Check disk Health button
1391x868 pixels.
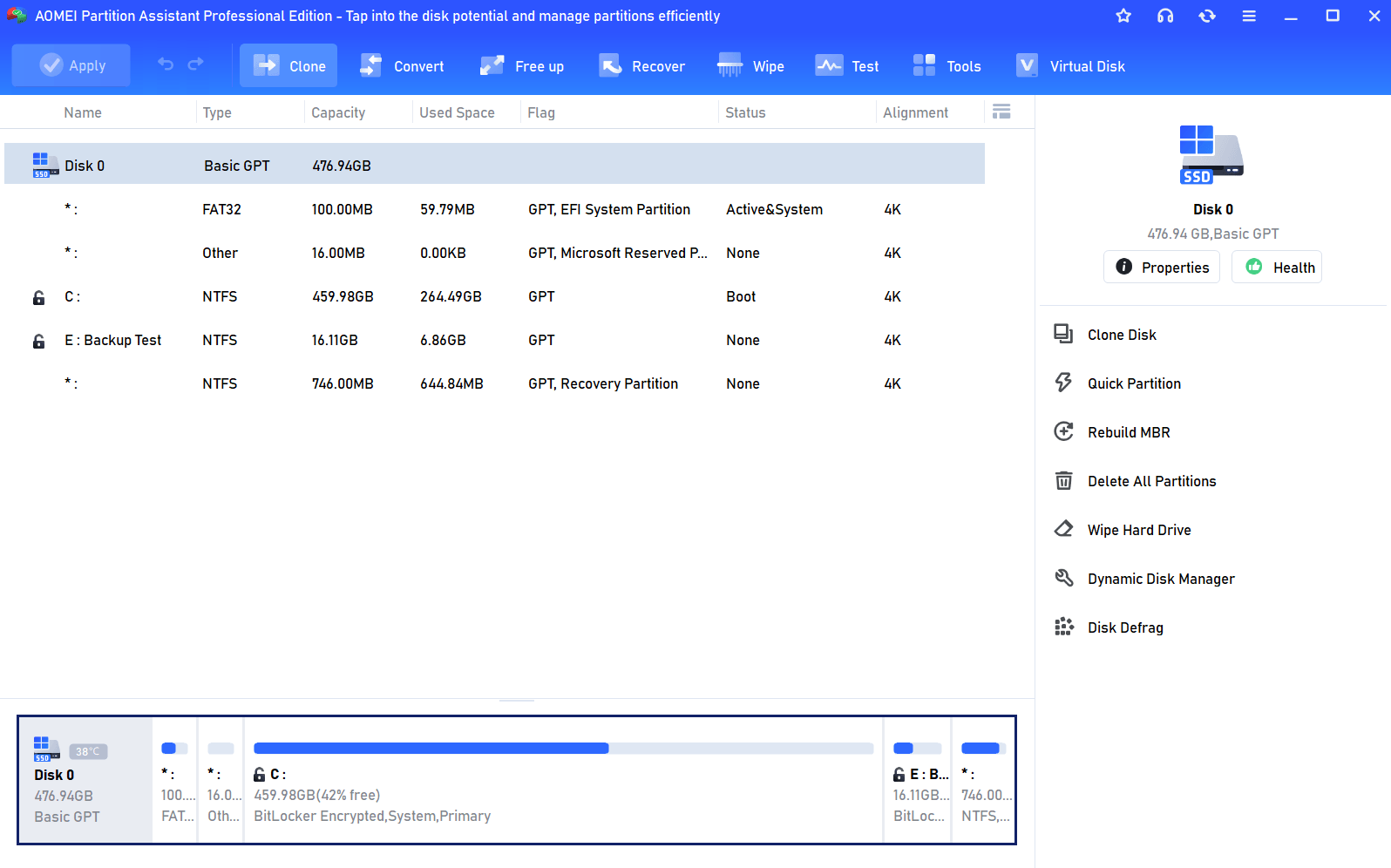(x=1277, y=268)
